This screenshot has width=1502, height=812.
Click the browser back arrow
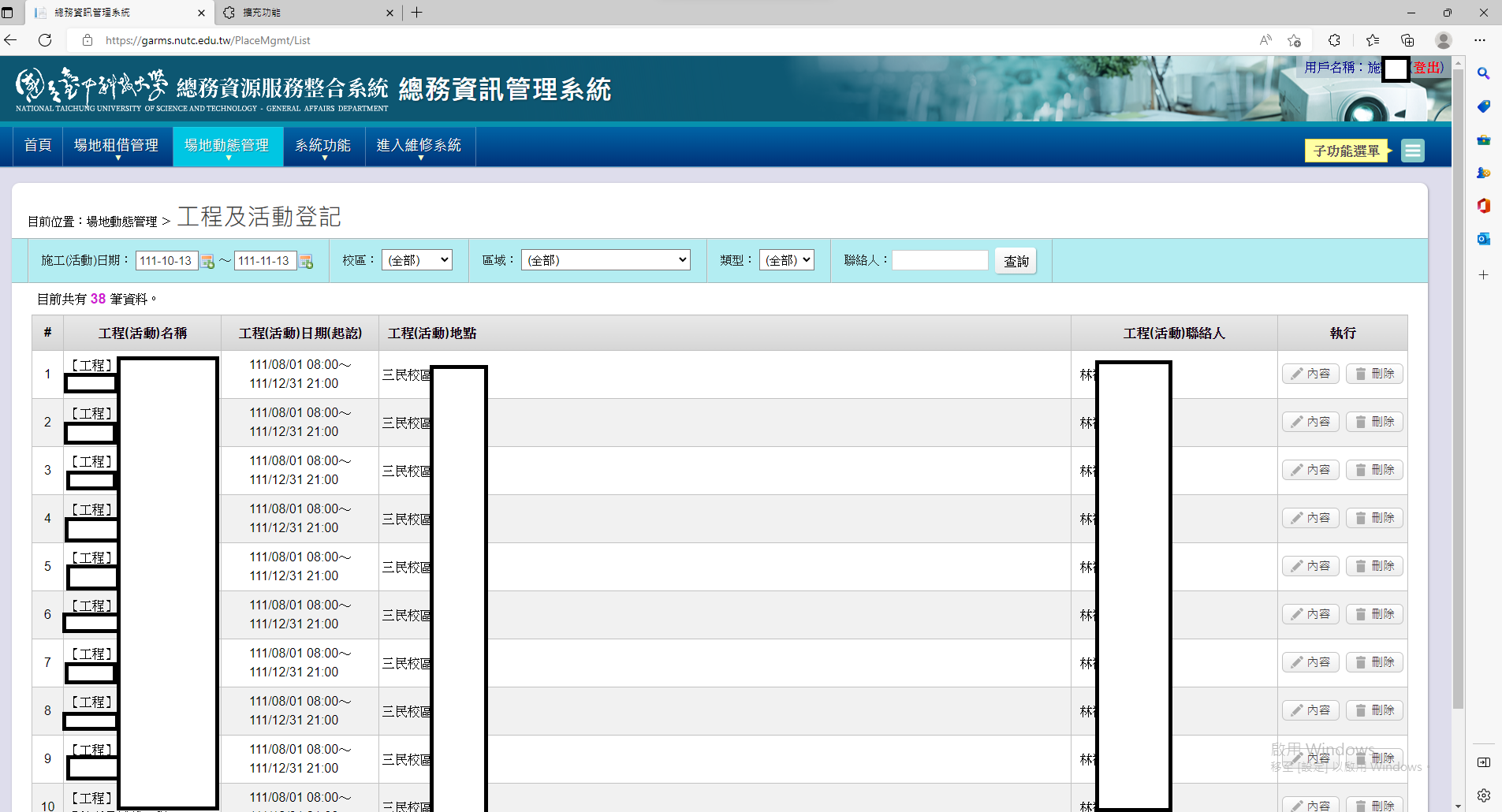tap(10, 40)
